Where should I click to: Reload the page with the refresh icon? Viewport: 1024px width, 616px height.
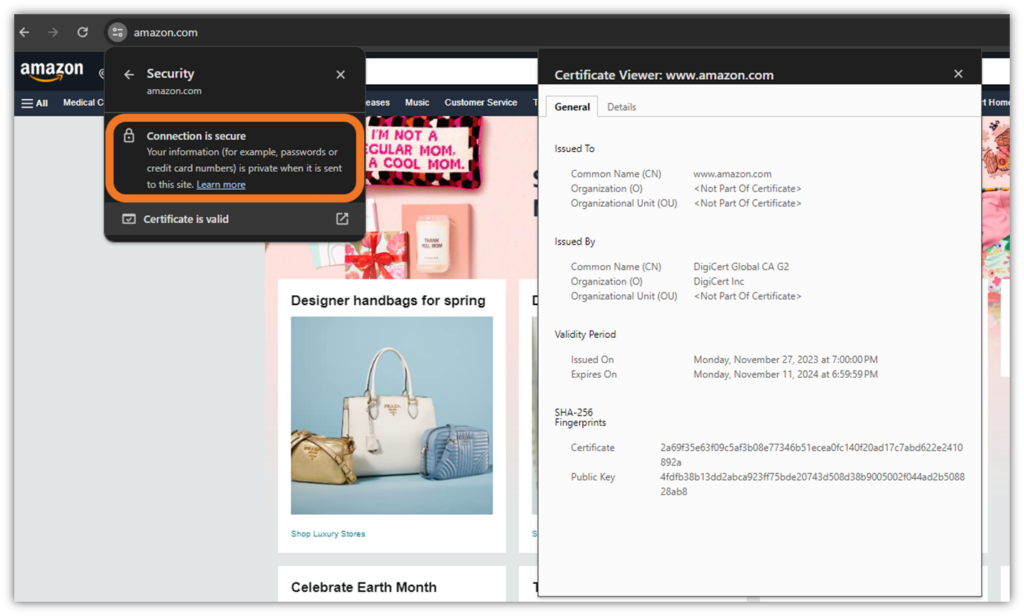point(82,32)
